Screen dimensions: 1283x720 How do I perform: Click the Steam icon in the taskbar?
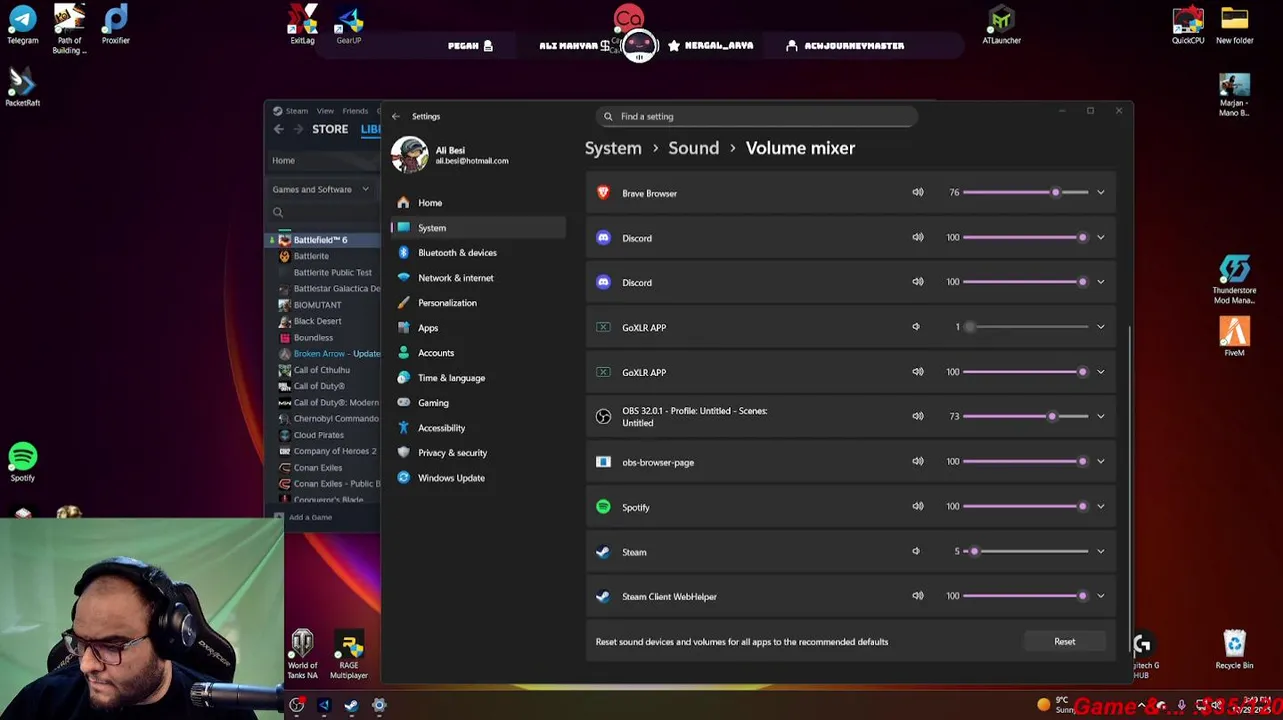point(351,706)
